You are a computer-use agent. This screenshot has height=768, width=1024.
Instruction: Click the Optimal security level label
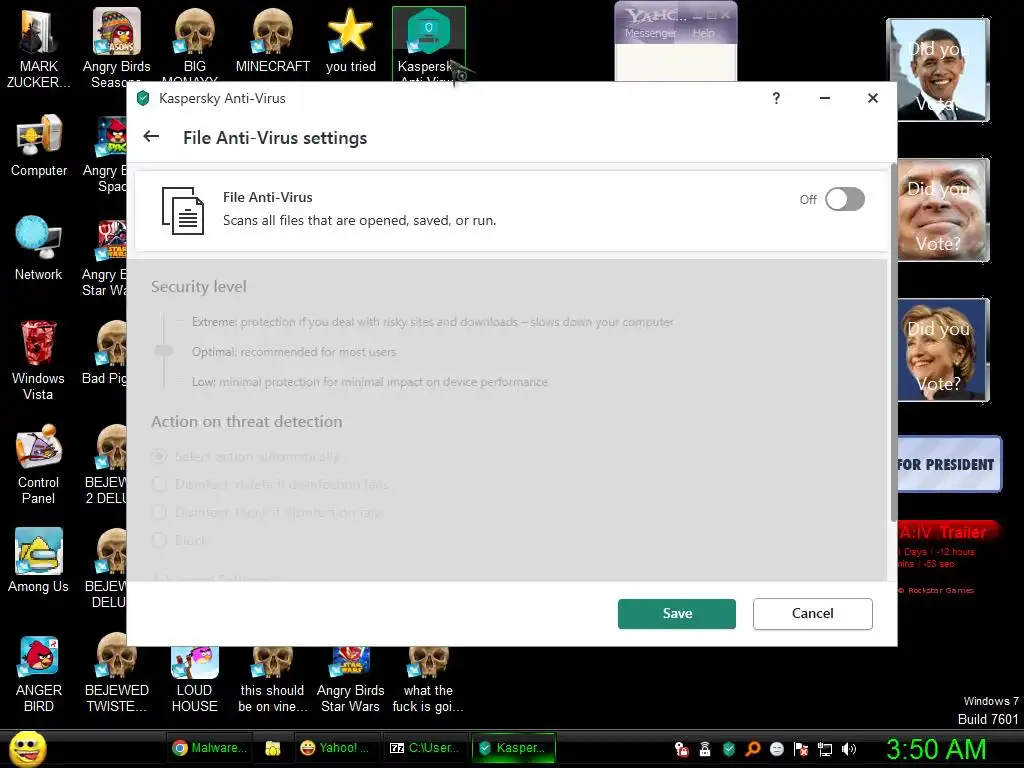tap(293, 351)
